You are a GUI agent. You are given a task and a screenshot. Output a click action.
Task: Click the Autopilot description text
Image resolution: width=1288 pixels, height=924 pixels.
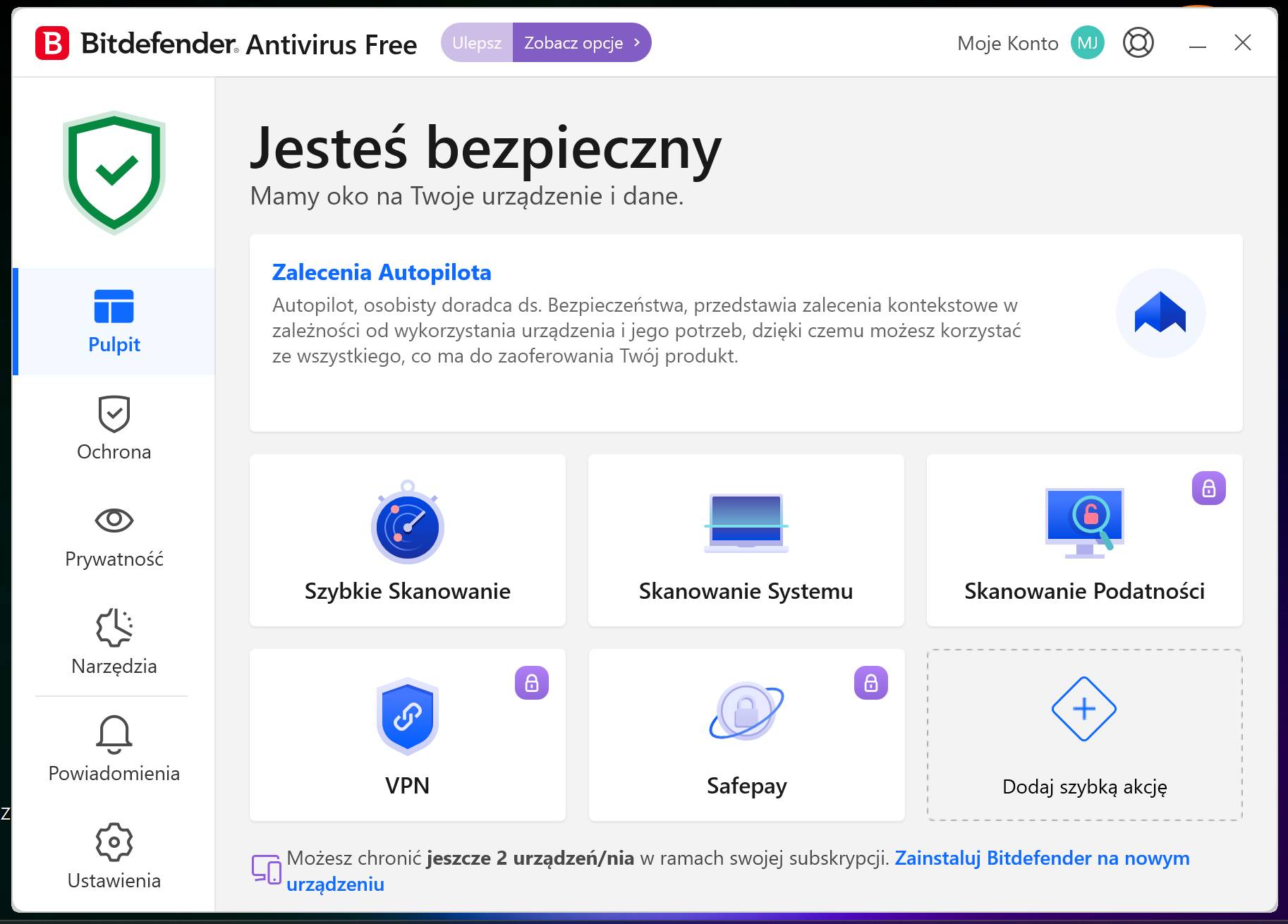click(x=647, y=330)
